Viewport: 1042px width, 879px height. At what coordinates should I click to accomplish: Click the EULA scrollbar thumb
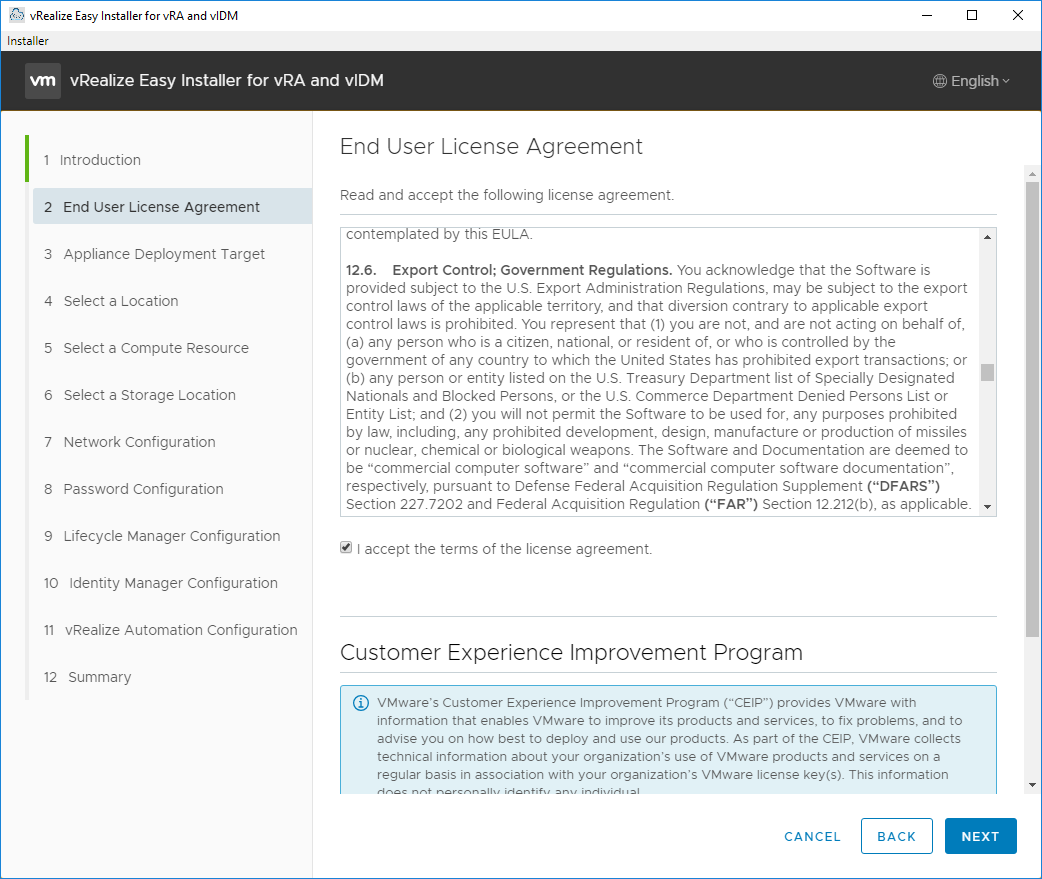988,372
